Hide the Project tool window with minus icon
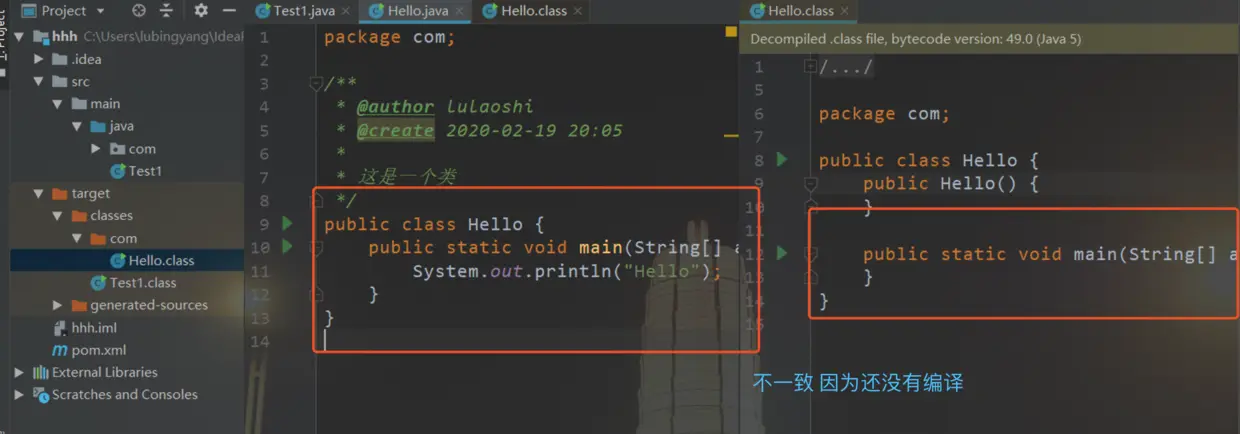Screen dimensions: 1240x434 tap(229, 11)
